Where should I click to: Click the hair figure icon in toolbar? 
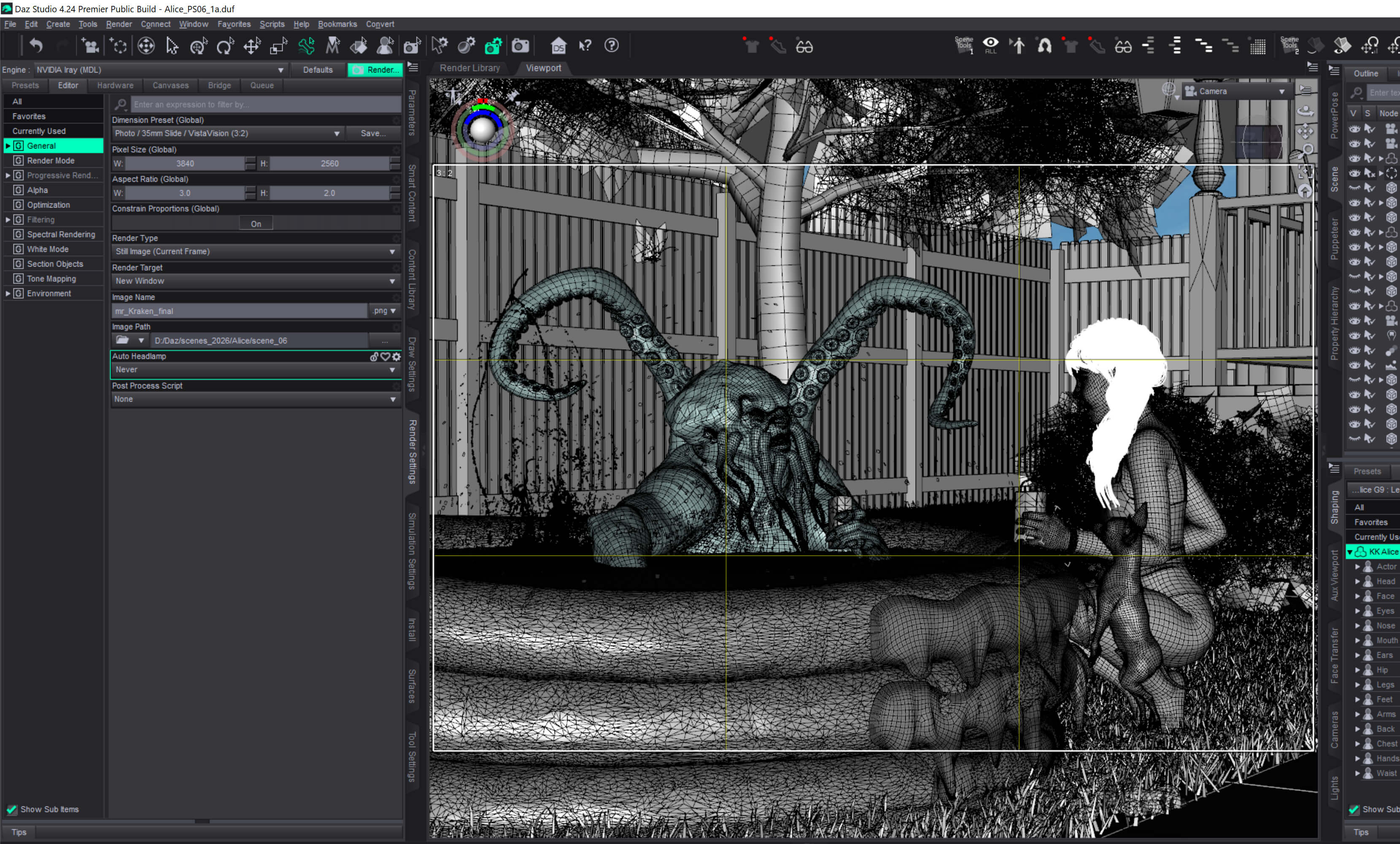pos(1044,46)
